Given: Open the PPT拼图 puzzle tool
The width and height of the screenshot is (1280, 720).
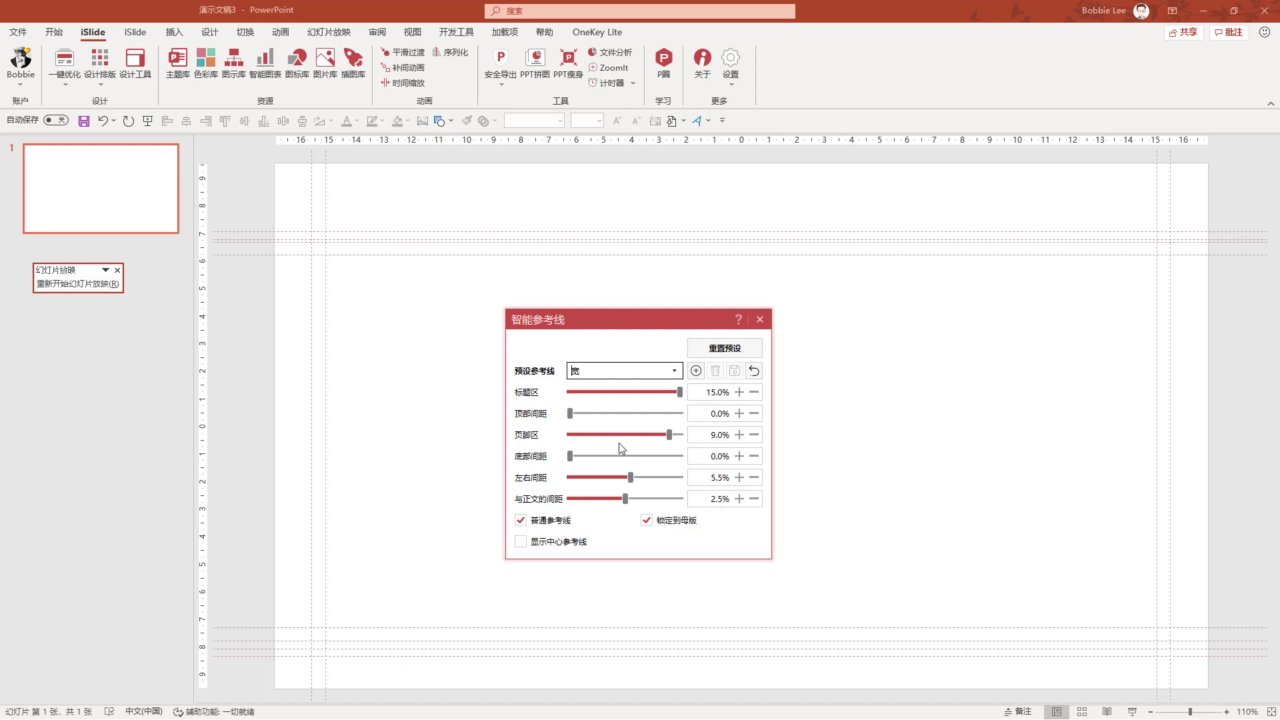Looking at the screenshot, I should [x=535, y=63].
